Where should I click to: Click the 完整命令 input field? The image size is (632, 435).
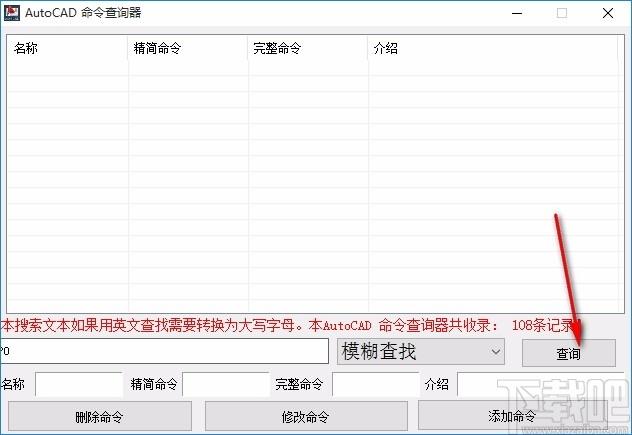(x=376, y=384)
